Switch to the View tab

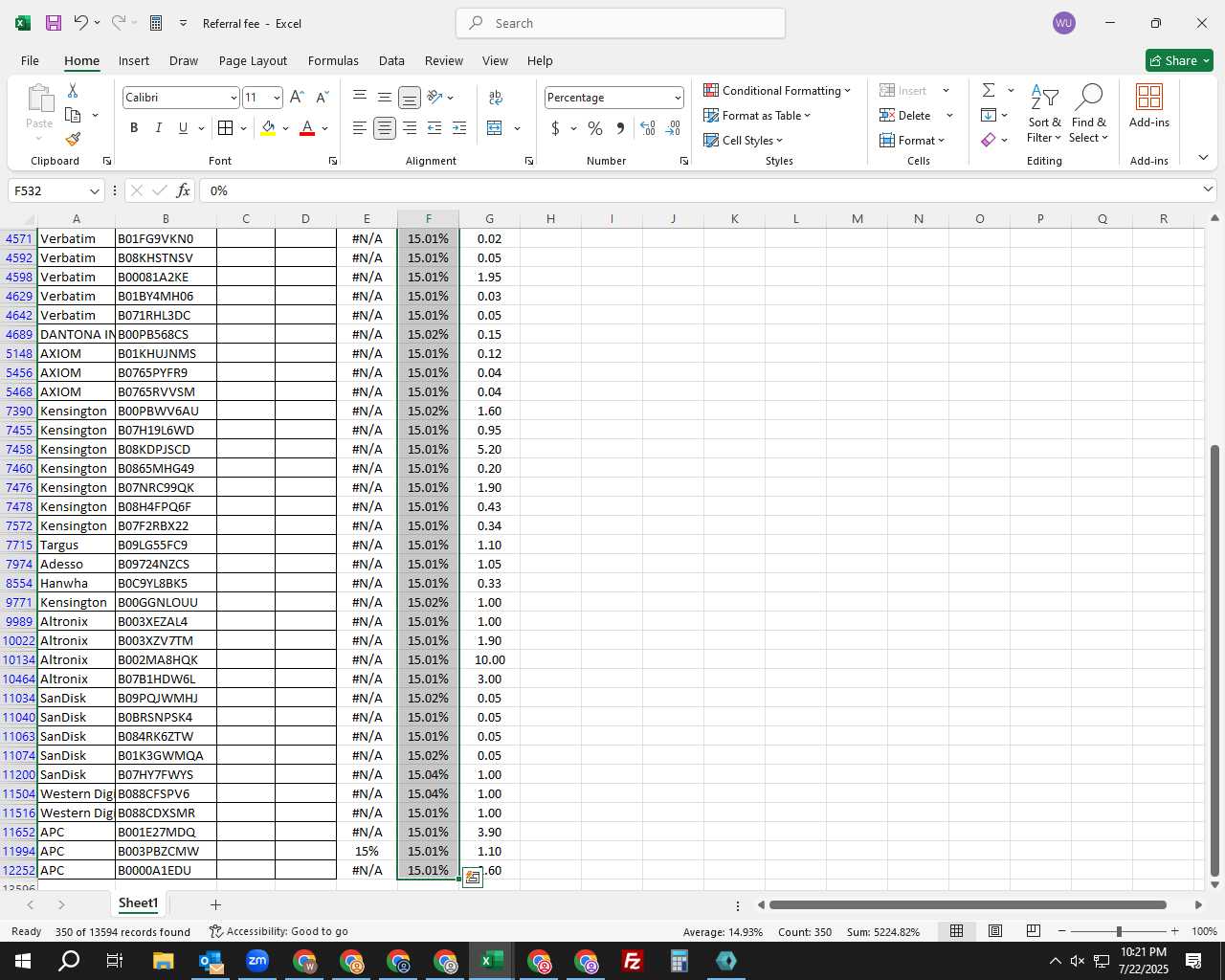tap(495, 60)
